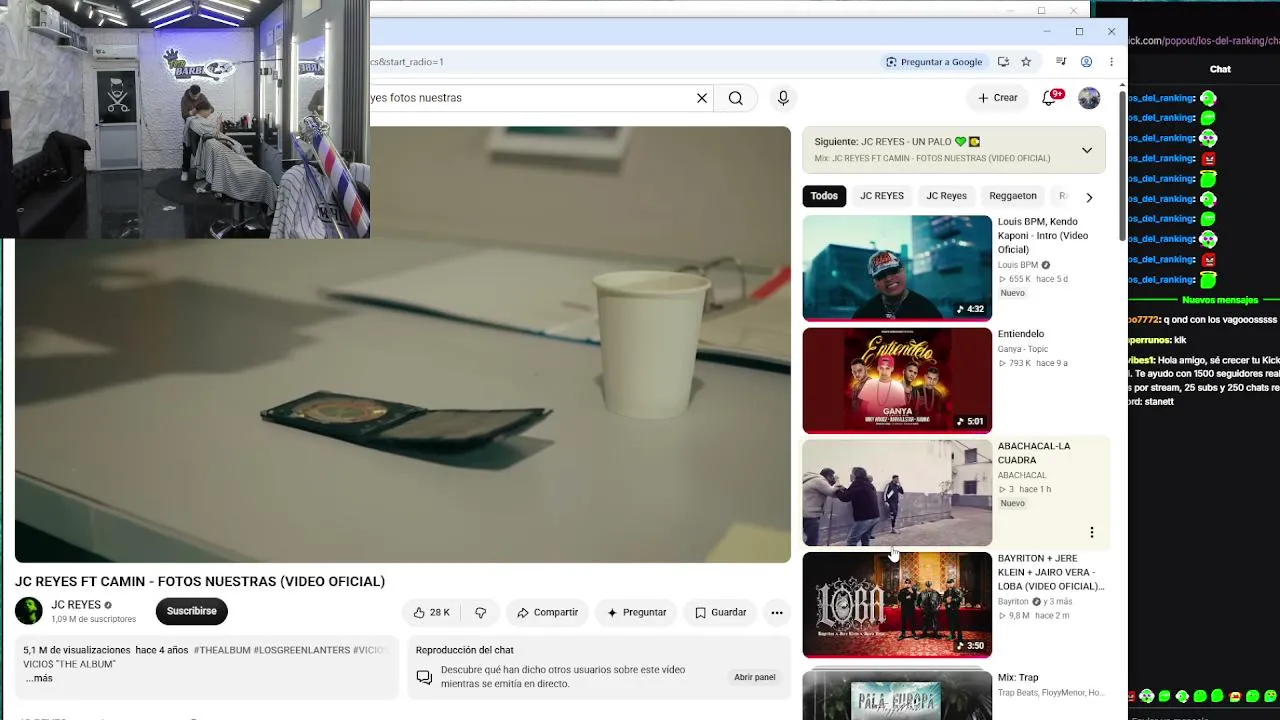1280x720 pixels.
Task: Share the video via Compartir
Action: (548, 612)
